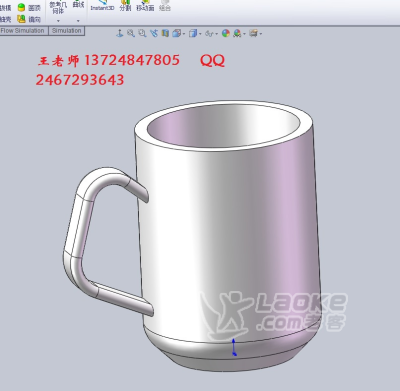Screen dimensions: 400x391
Task: Switch to the Simulation tab
Action: pos(67,31)
